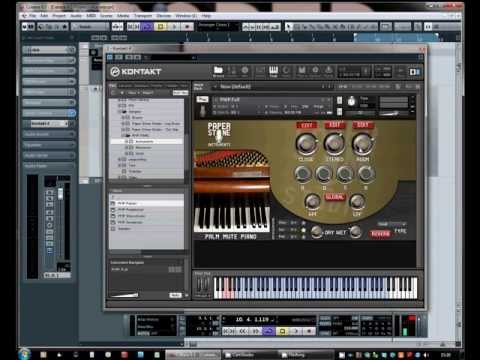
Task: Mute the instrument with the M button
Action: coord(339,112)
